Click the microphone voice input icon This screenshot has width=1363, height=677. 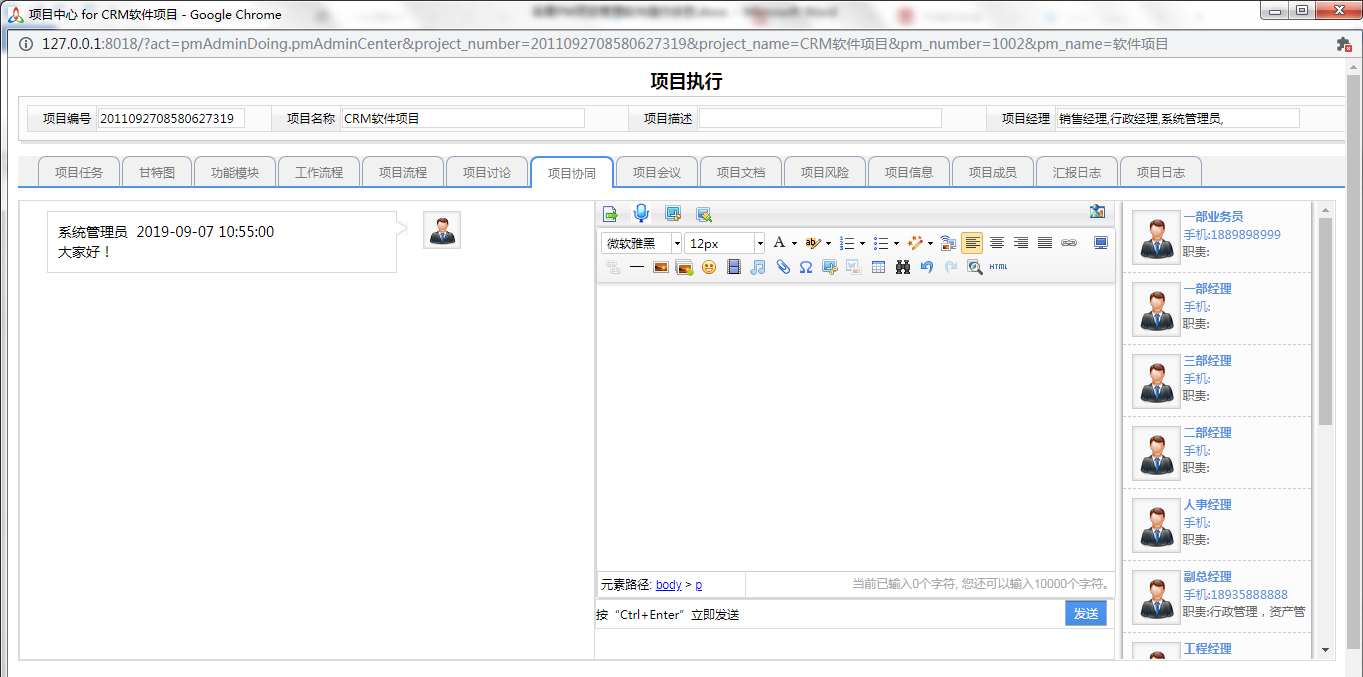point(641,213)
